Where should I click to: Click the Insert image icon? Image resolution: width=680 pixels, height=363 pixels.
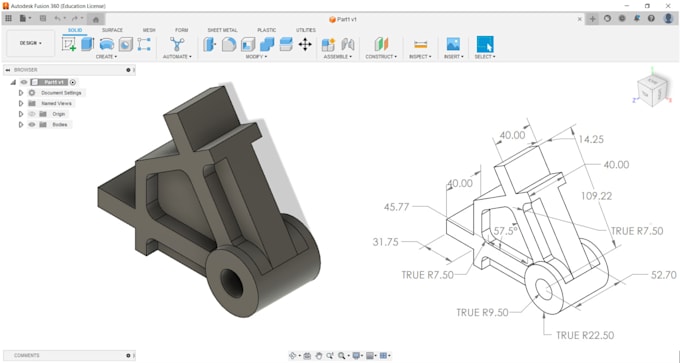[x=453, y=44]
